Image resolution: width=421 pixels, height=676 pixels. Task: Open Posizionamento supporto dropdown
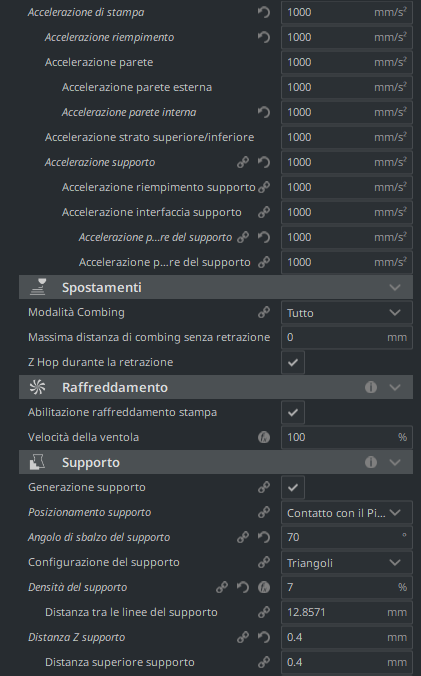pyautogui.click(x=347, y=513)
